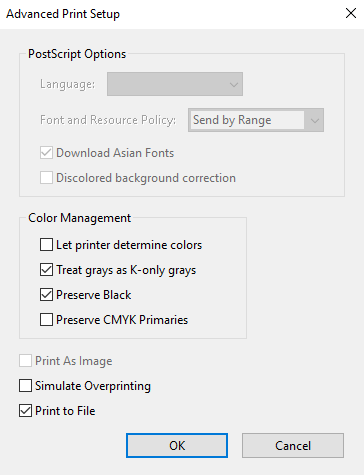Enable Preserve CMYK Primaries
The width and height of the screenshot is (364, 475).
tap(46, 320)
